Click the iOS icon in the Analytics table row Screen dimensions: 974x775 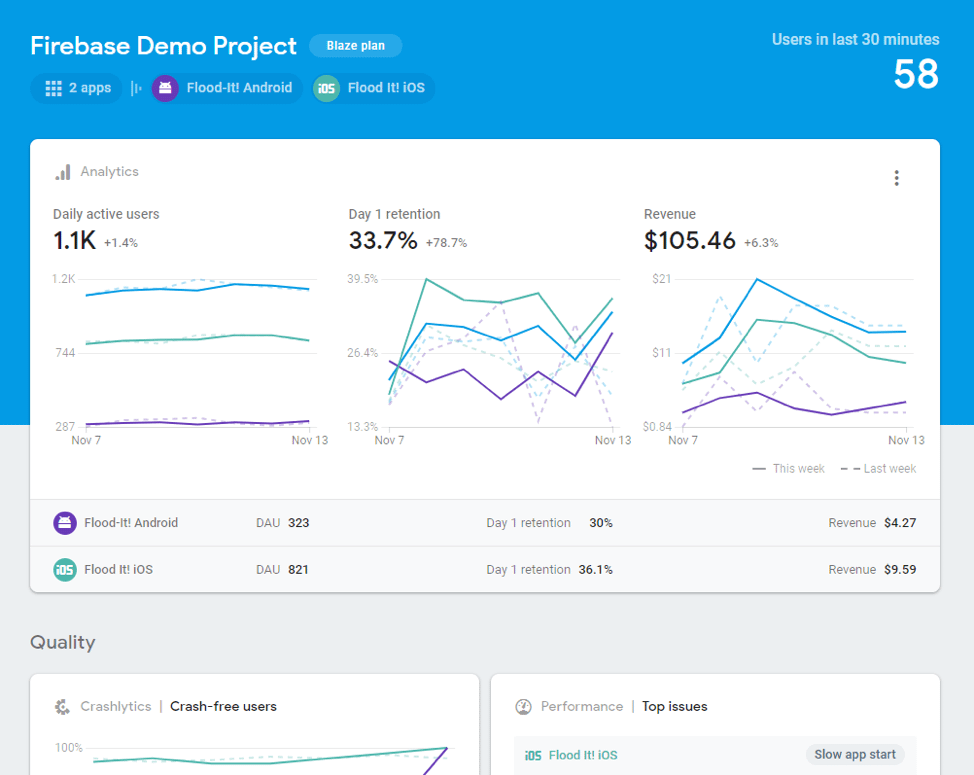coord(65,569)
